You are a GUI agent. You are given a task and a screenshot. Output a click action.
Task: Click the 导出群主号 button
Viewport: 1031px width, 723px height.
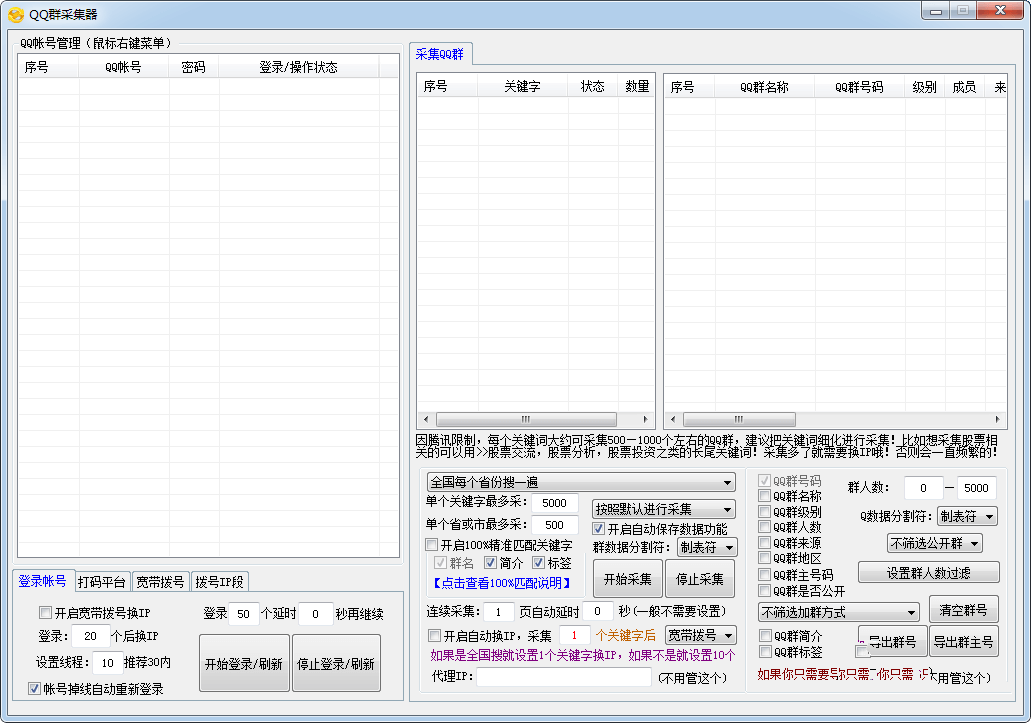[x=964, y=641]
